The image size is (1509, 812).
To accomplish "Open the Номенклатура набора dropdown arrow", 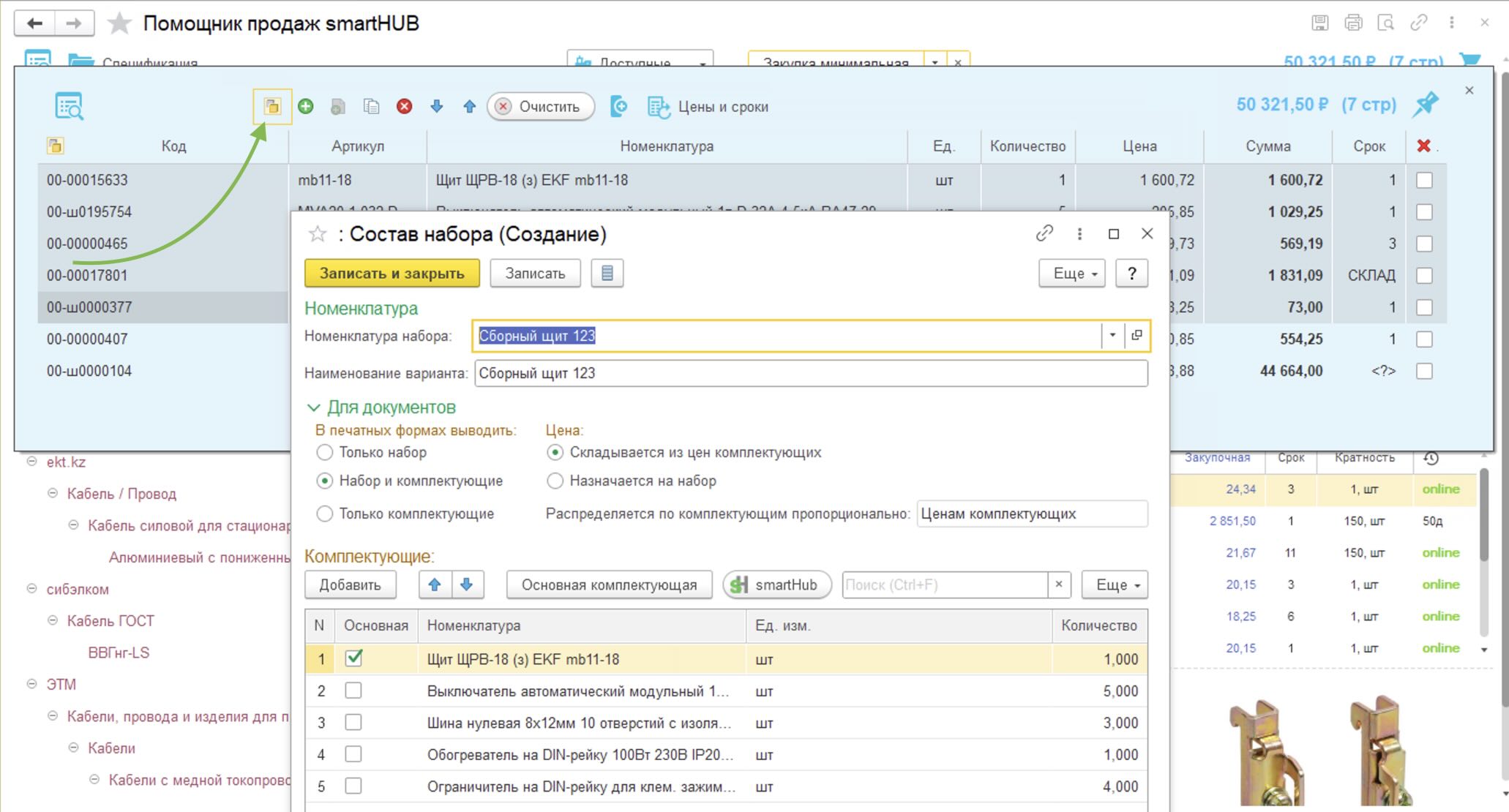I will point(1112,336).
